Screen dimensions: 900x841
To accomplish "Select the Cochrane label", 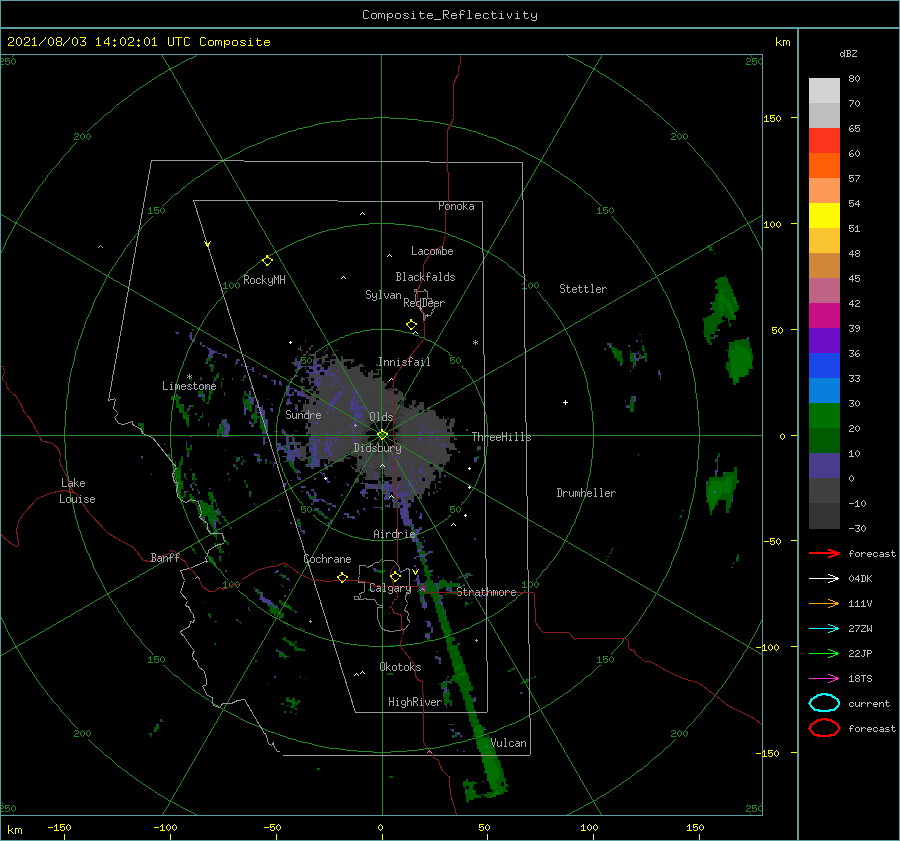I will [327, 559].
